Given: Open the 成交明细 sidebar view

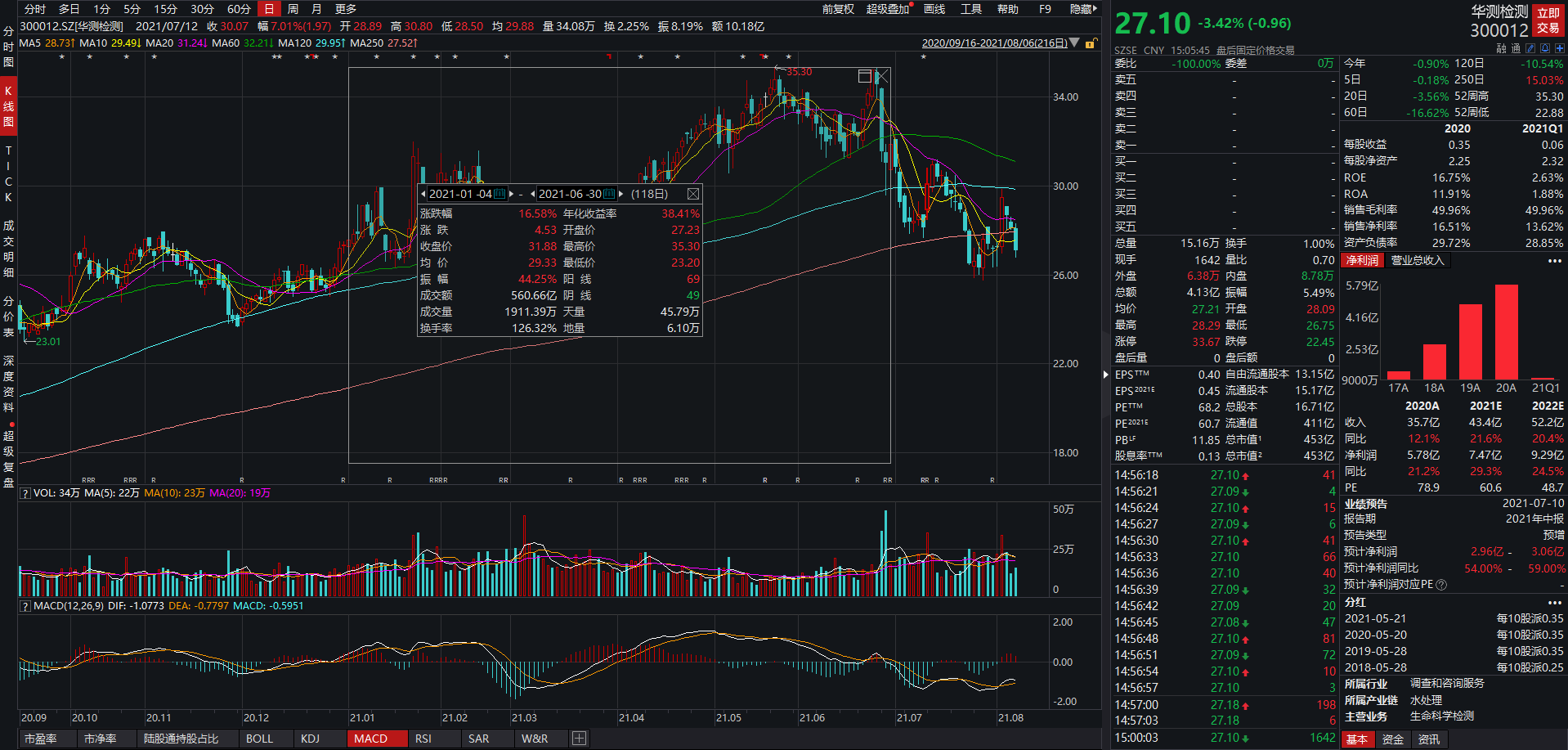Looking at the screenshot, I should (8, 248).
